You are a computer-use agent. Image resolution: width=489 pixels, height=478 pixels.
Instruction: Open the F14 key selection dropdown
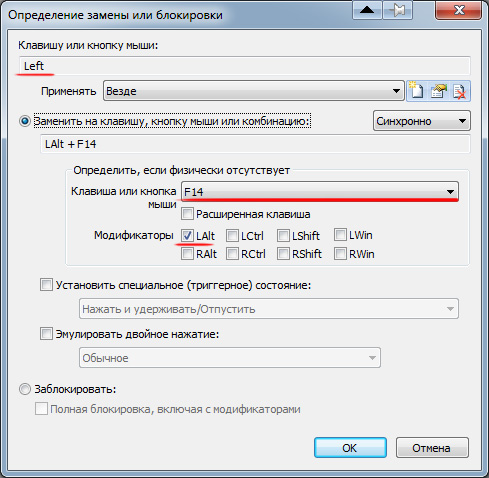320,191
